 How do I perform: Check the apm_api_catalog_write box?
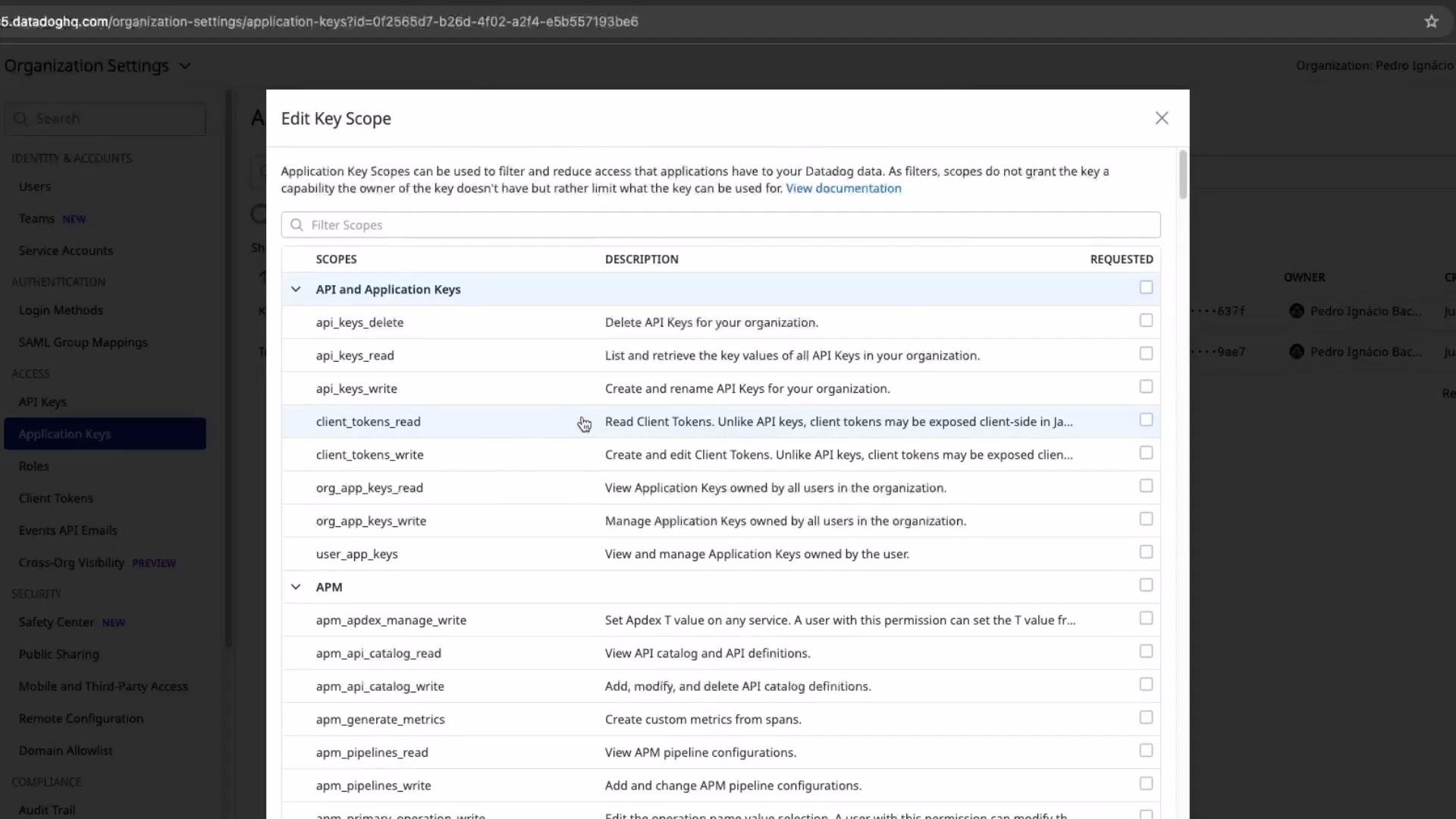pyautogui.click(x=1146, y=685)
